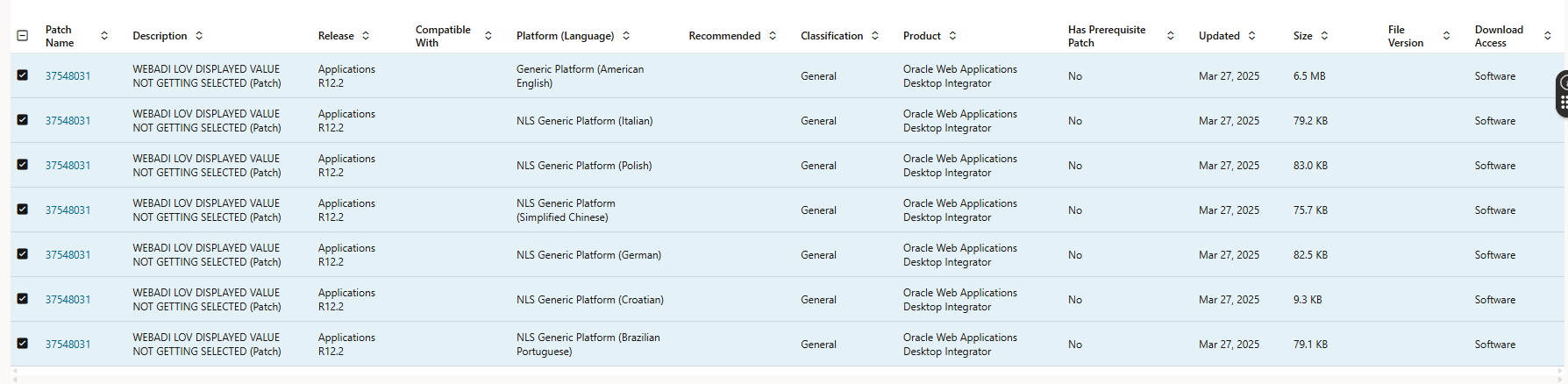This screenshot has height=384, width=1568.
Task: Sort by Patch Name column arrows
Action: click(104, 36)
